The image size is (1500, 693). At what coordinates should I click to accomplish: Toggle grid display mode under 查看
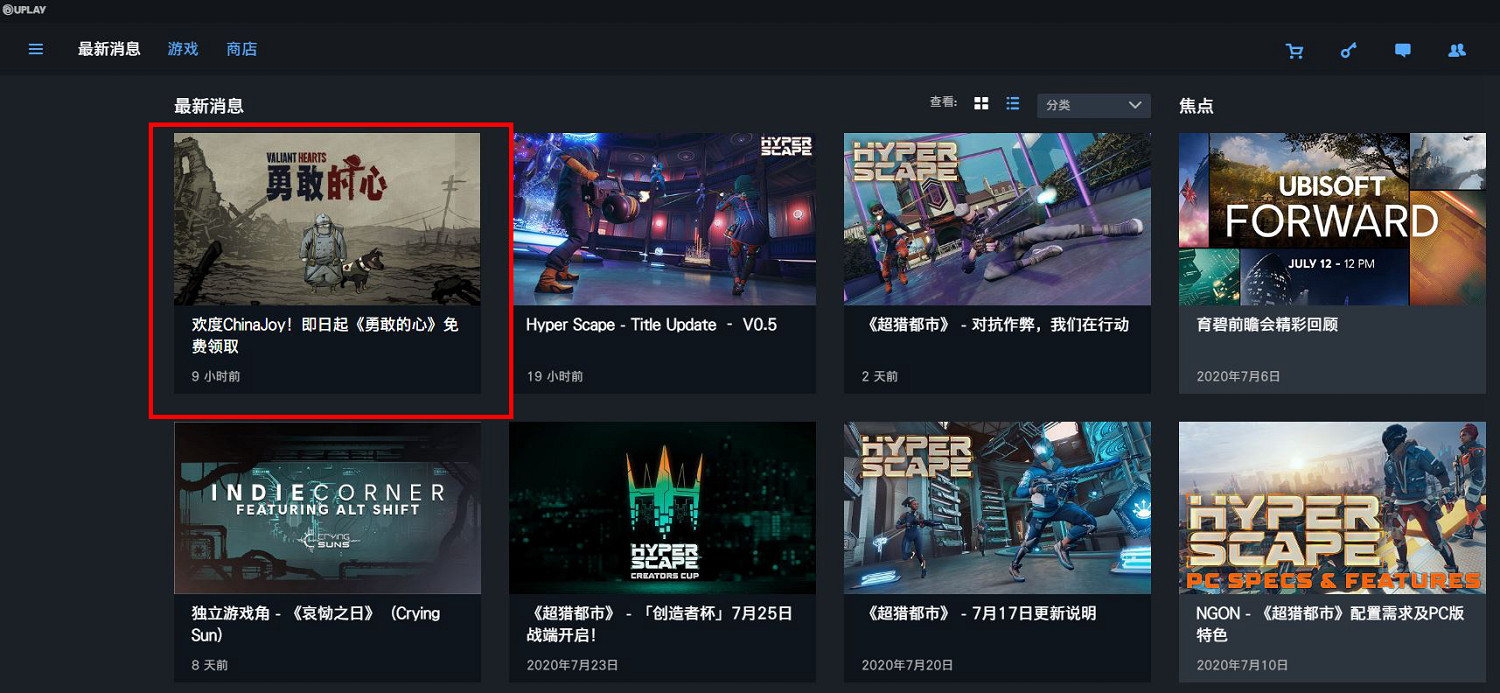coord(981,103)
